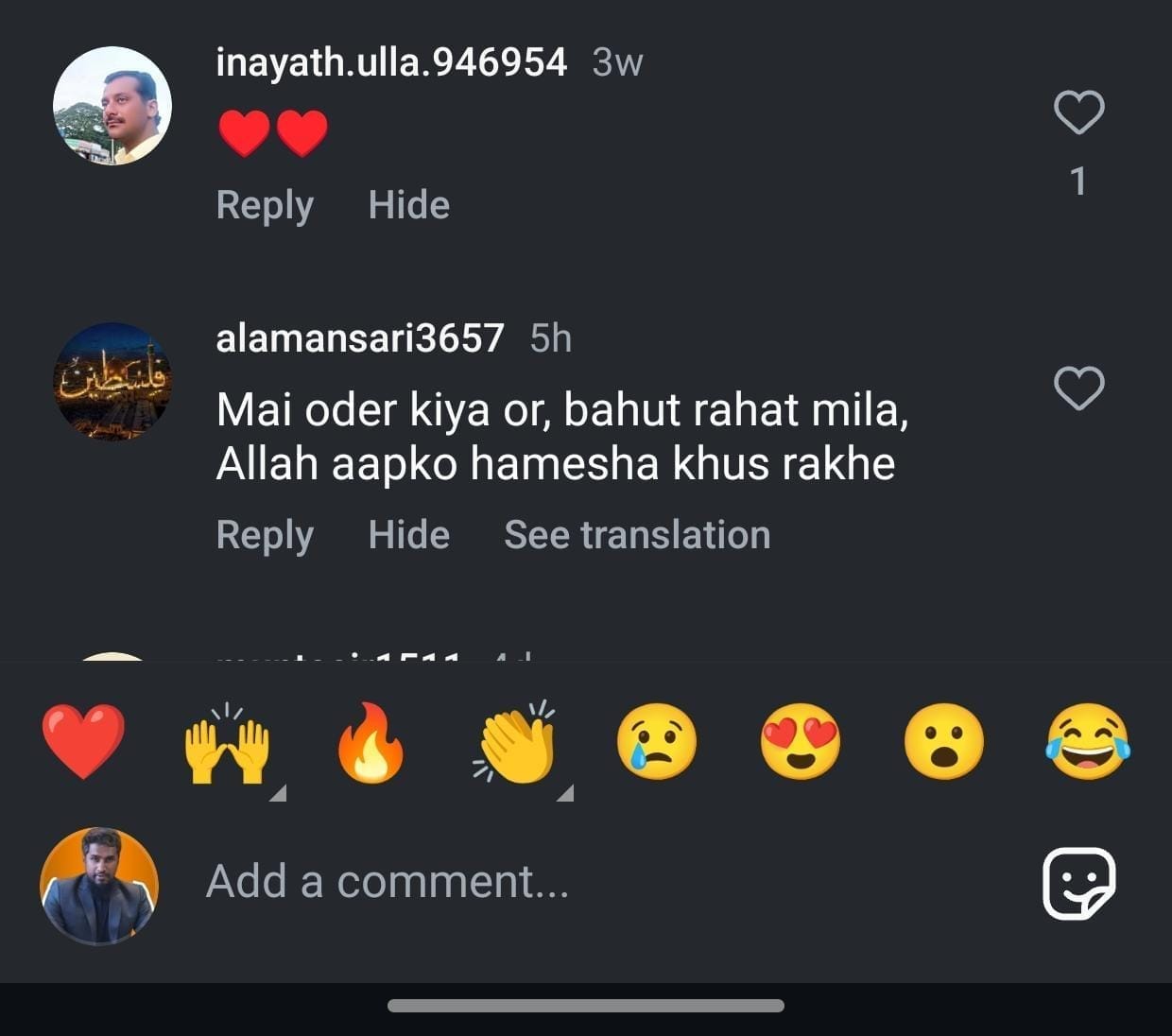Open inayath.ulla.946954's profile picture
1172x1036 pixels.
click(x=112, y=106)
